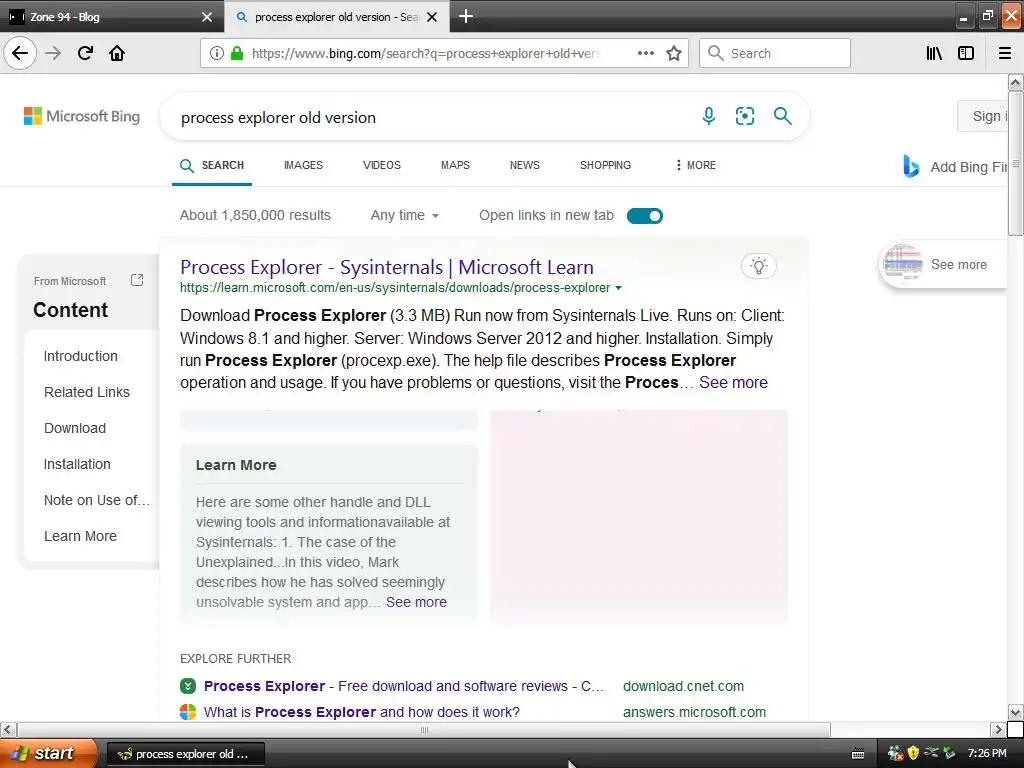Focus the Bing search query box
The height and width of the screenshot is (768, 1024).
tap(431, 118)
